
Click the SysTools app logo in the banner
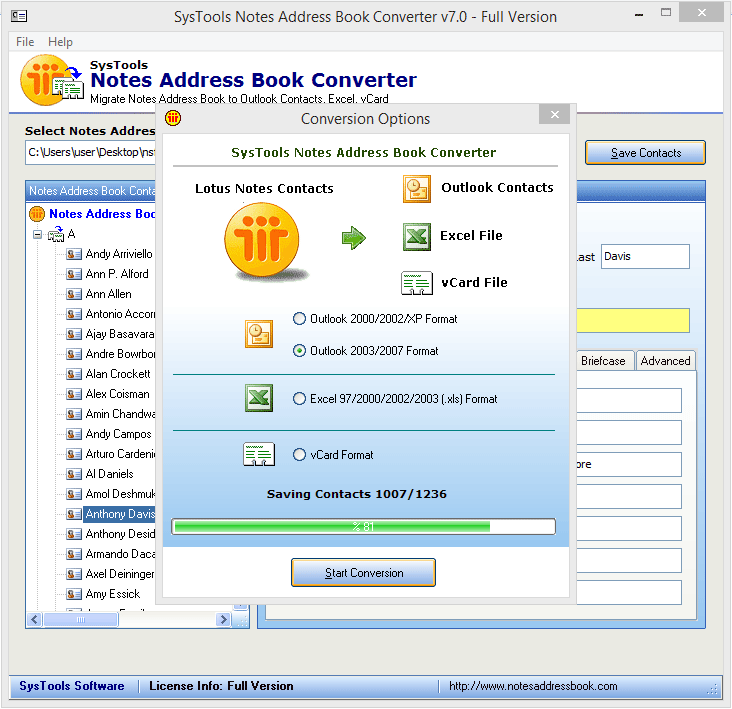[x=51, y=80]
